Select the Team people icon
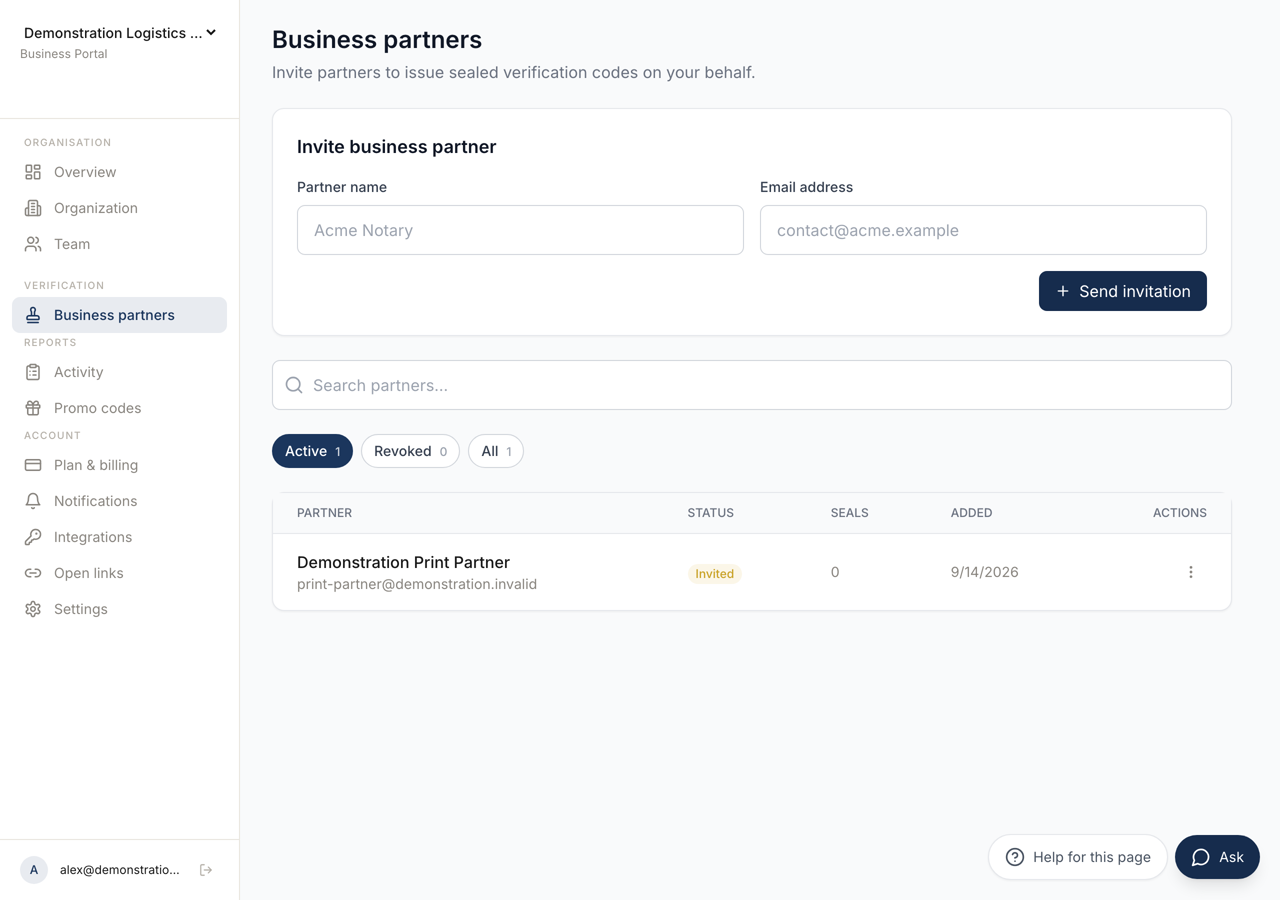 33,244
